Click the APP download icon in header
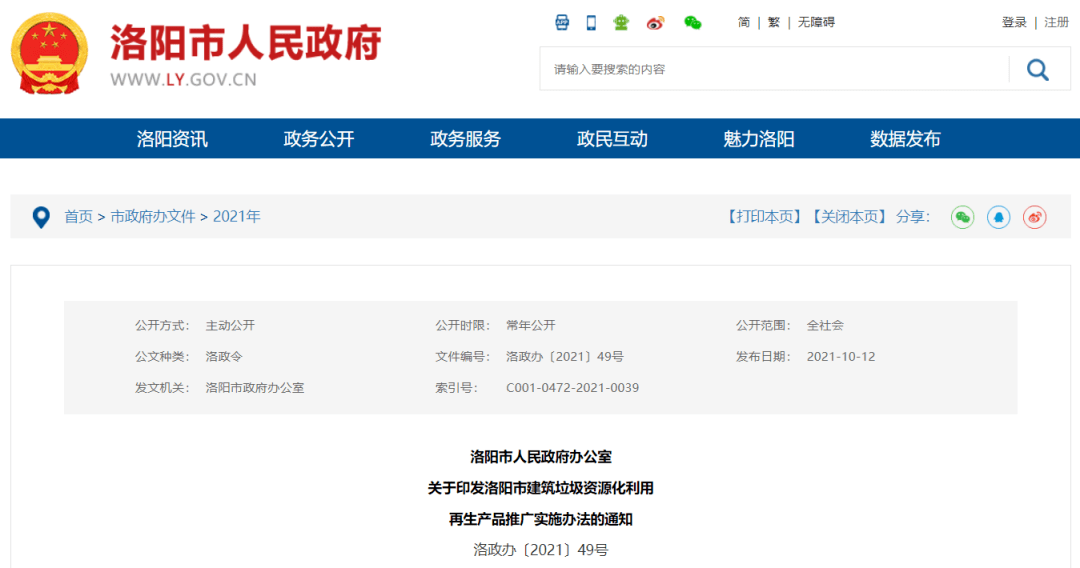 [563, 22]
